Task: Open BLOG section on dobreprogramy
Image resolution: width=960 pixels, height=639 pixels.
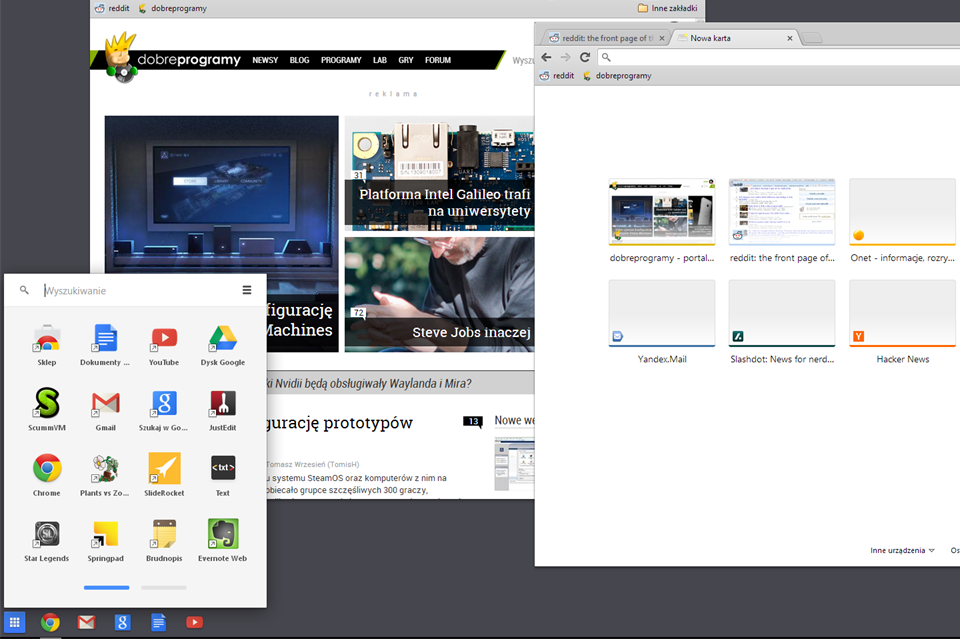Action: [x=299, y=60]
